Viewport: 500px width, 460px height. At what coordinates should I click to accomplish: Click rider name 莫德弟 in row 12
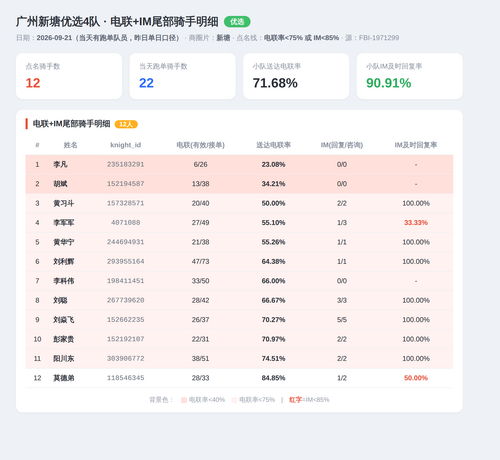click(64, 378)
